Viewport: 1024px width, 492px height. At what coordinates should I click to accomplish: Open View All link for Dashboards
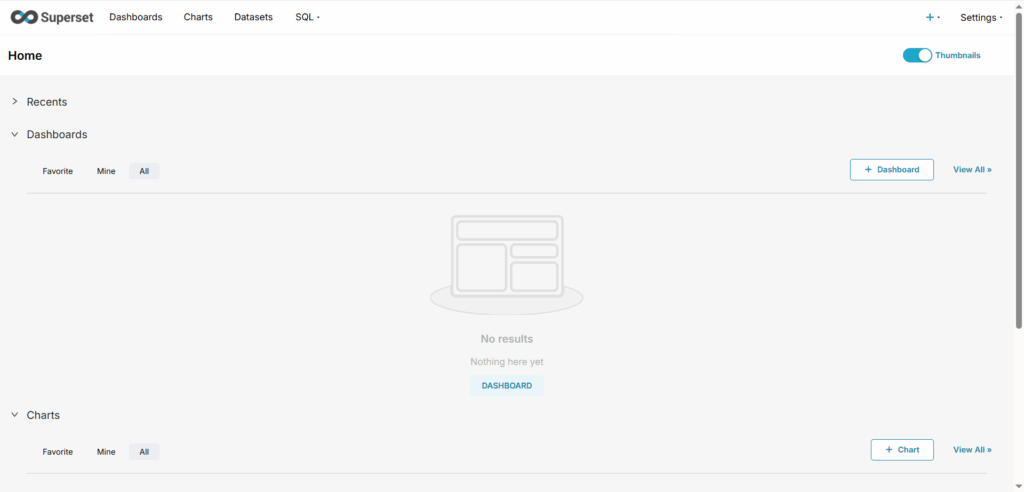pos(972,170)
